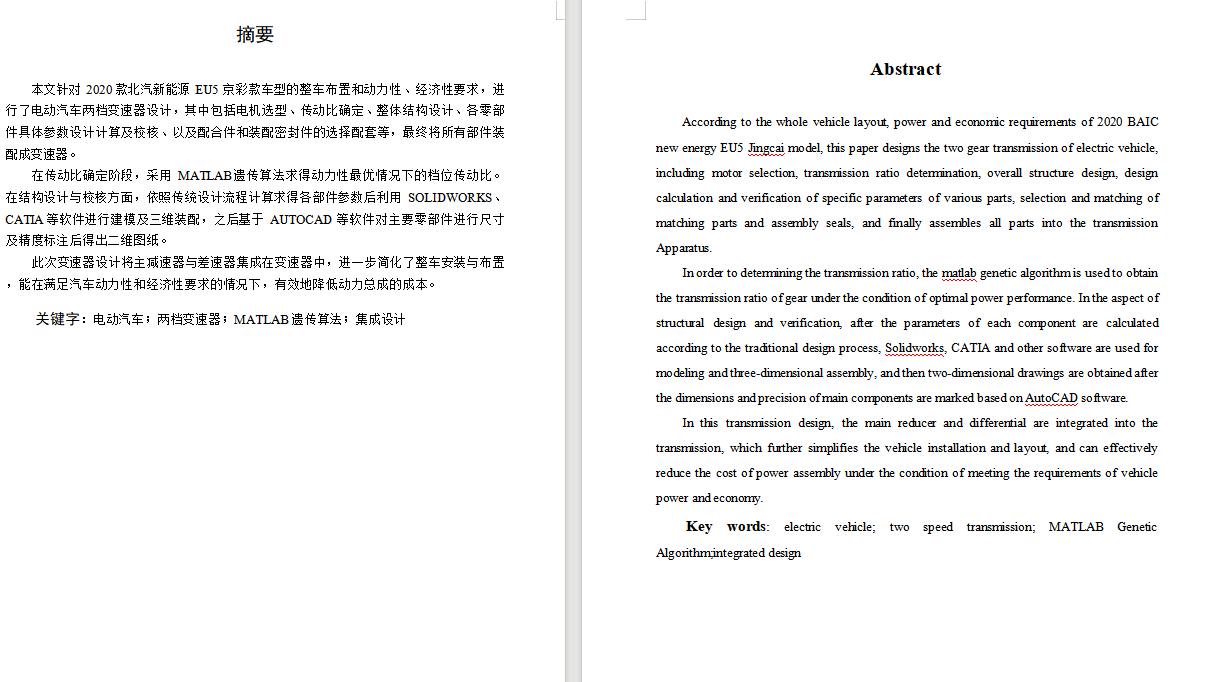This screenshot has height=682, width=1205.
Task: Click the line 配成变速器。
Action: [42, 154]
